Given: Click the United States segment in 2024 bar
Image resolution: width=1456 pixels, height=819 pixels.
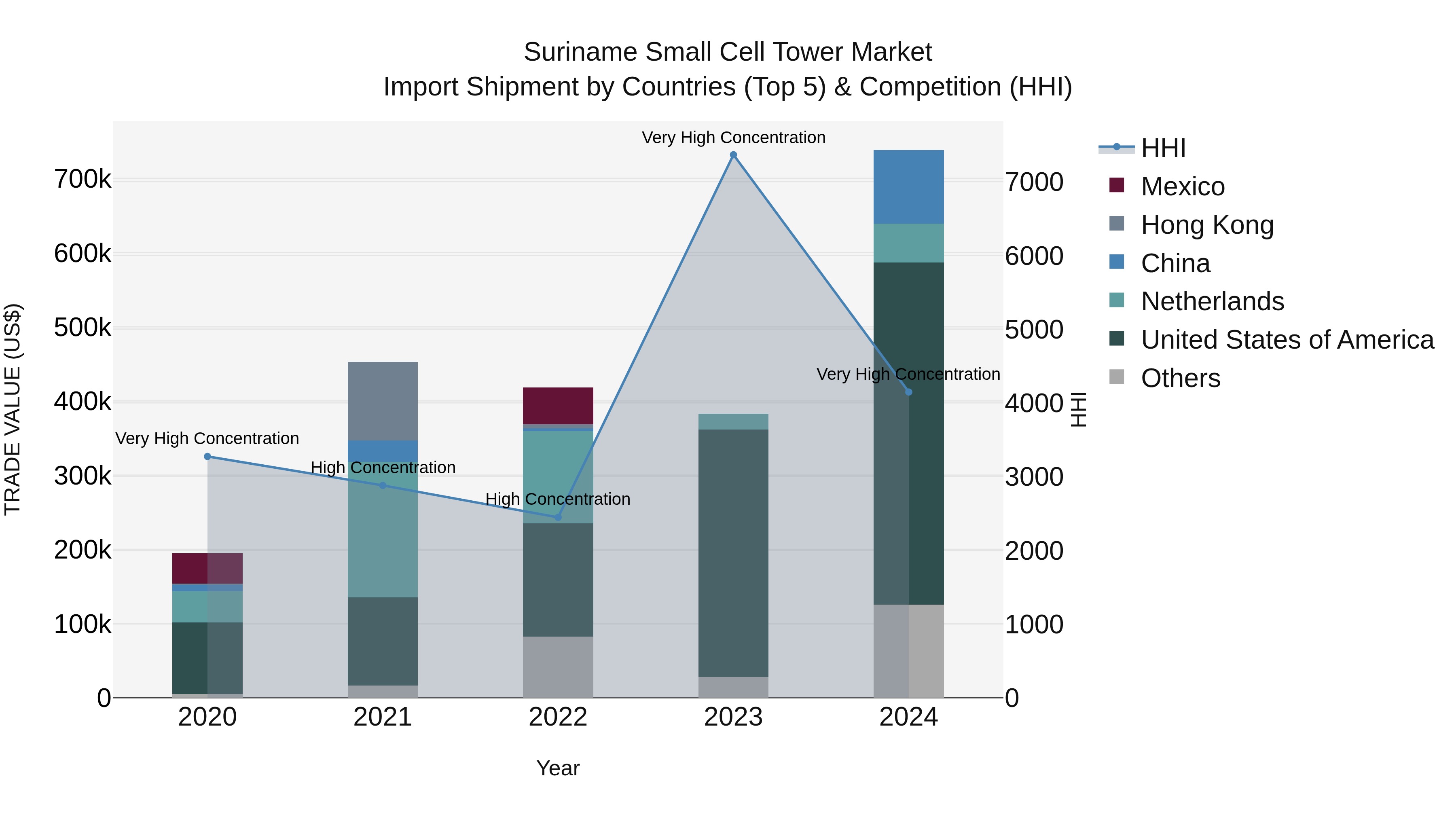Looking at the screenshot, I should coord(908,434).
